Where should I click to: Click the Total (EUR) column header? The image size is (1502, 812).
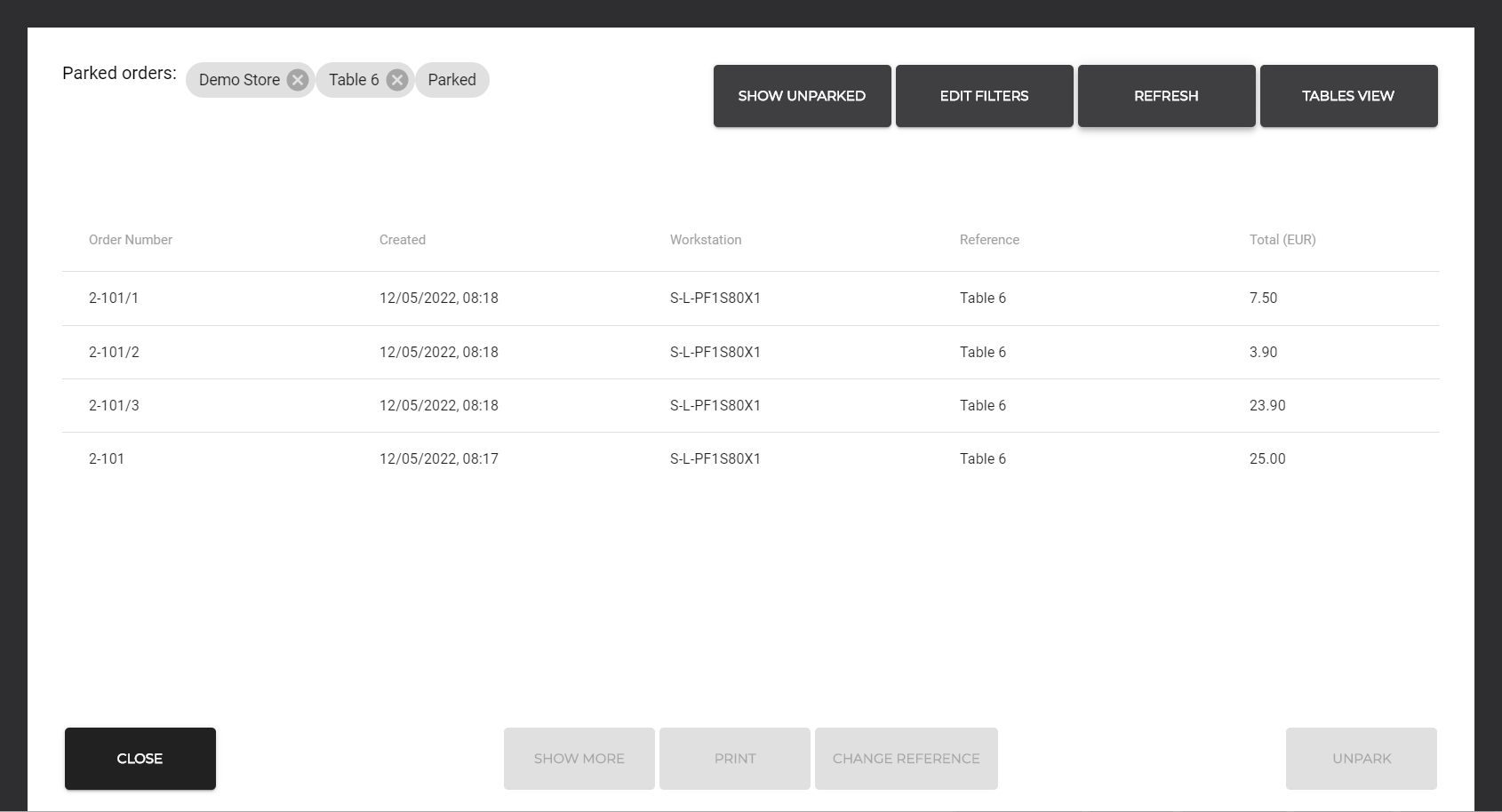coord(1282,240)
